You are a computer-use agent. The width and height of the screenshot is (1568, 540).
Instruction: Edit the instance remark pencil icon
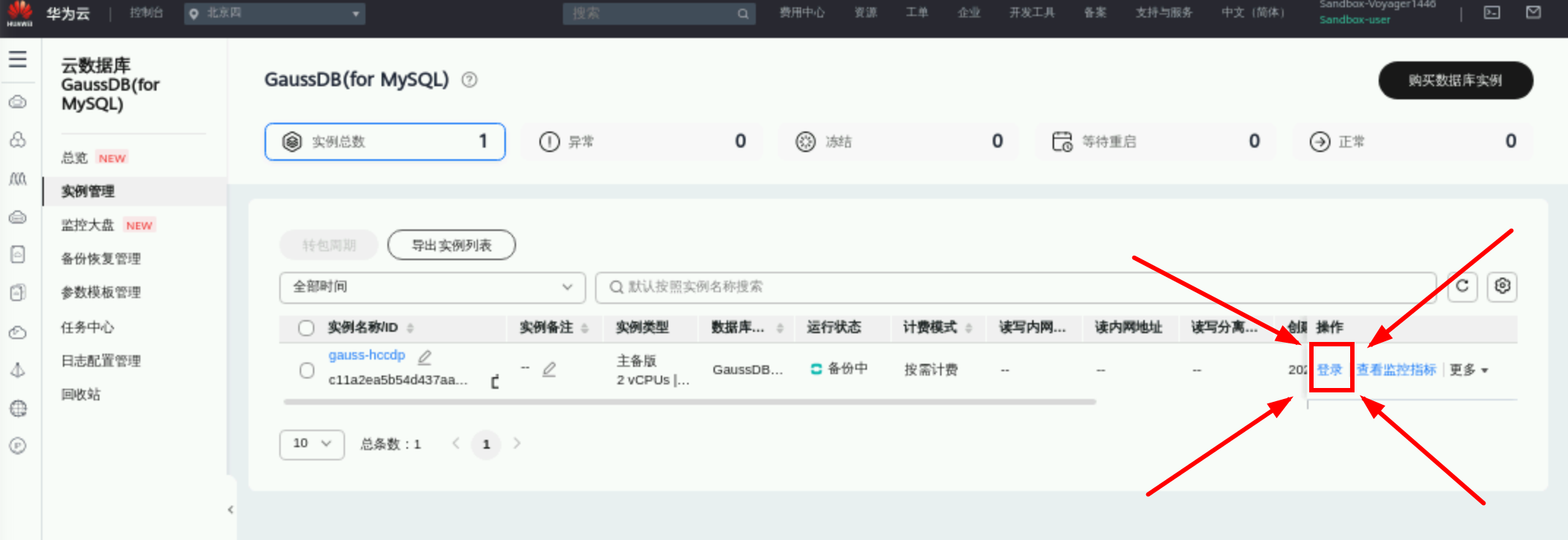click(x=549, y=369)
